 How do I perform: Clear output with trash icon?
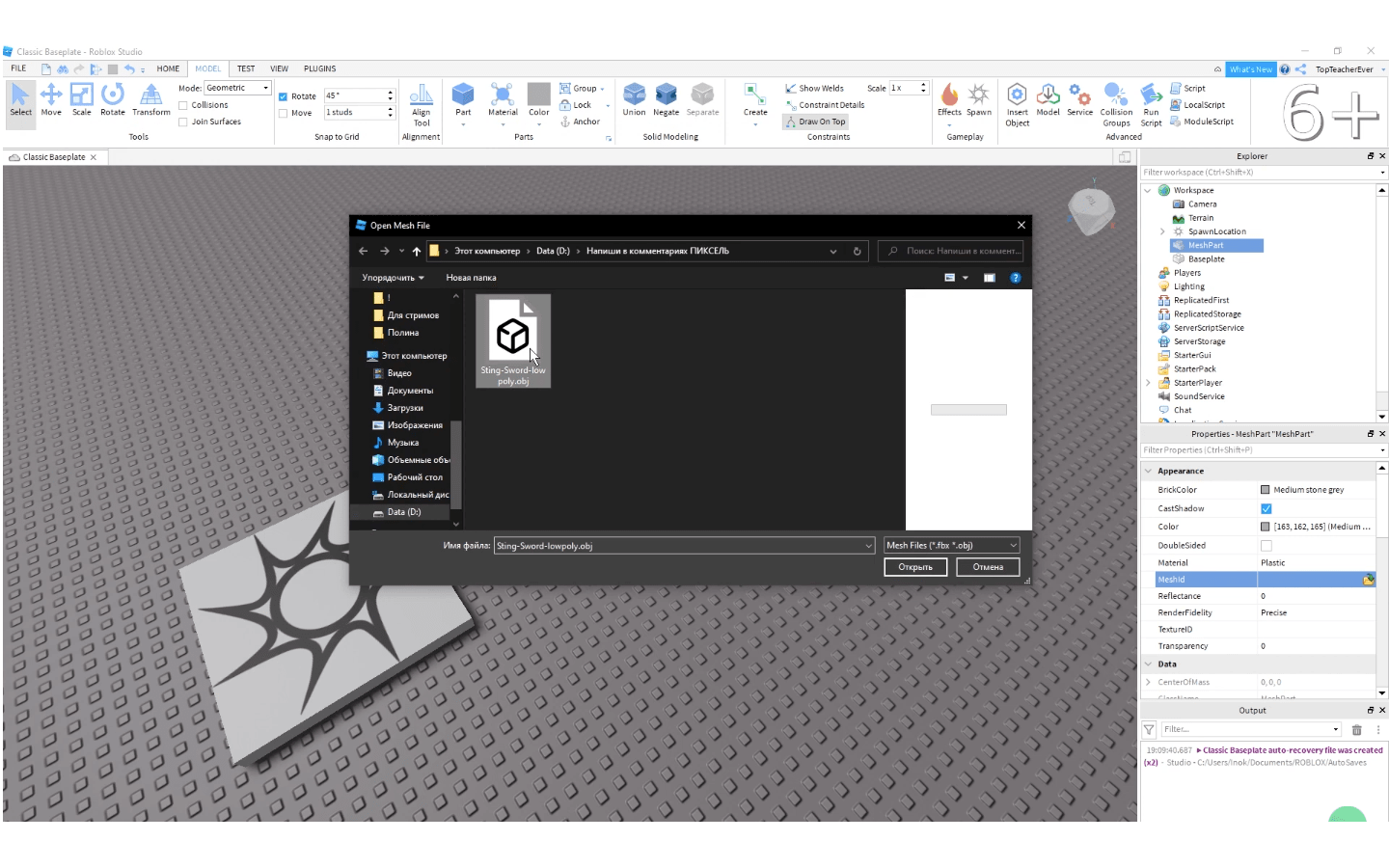[x=1356, y=730]
